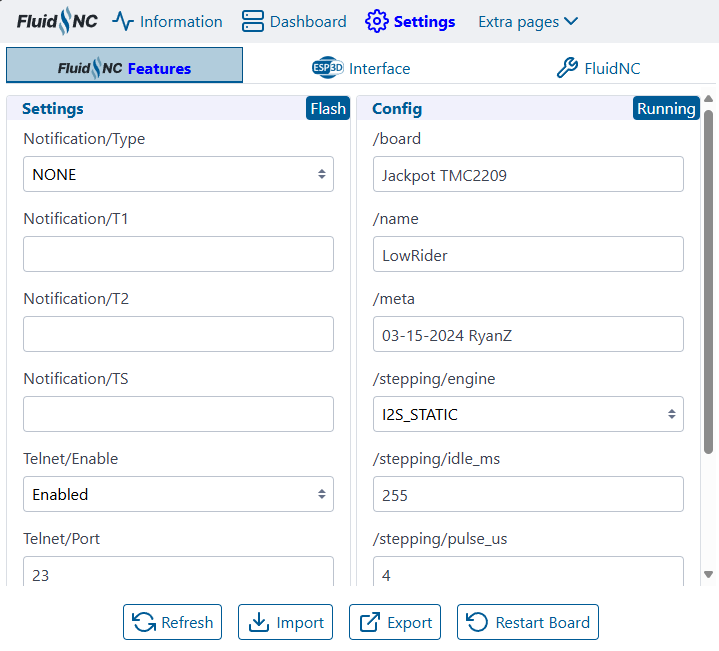Screen dimensions: 719x651
Task: Click the scrollbar up arrow
Action: click(708, 99)
